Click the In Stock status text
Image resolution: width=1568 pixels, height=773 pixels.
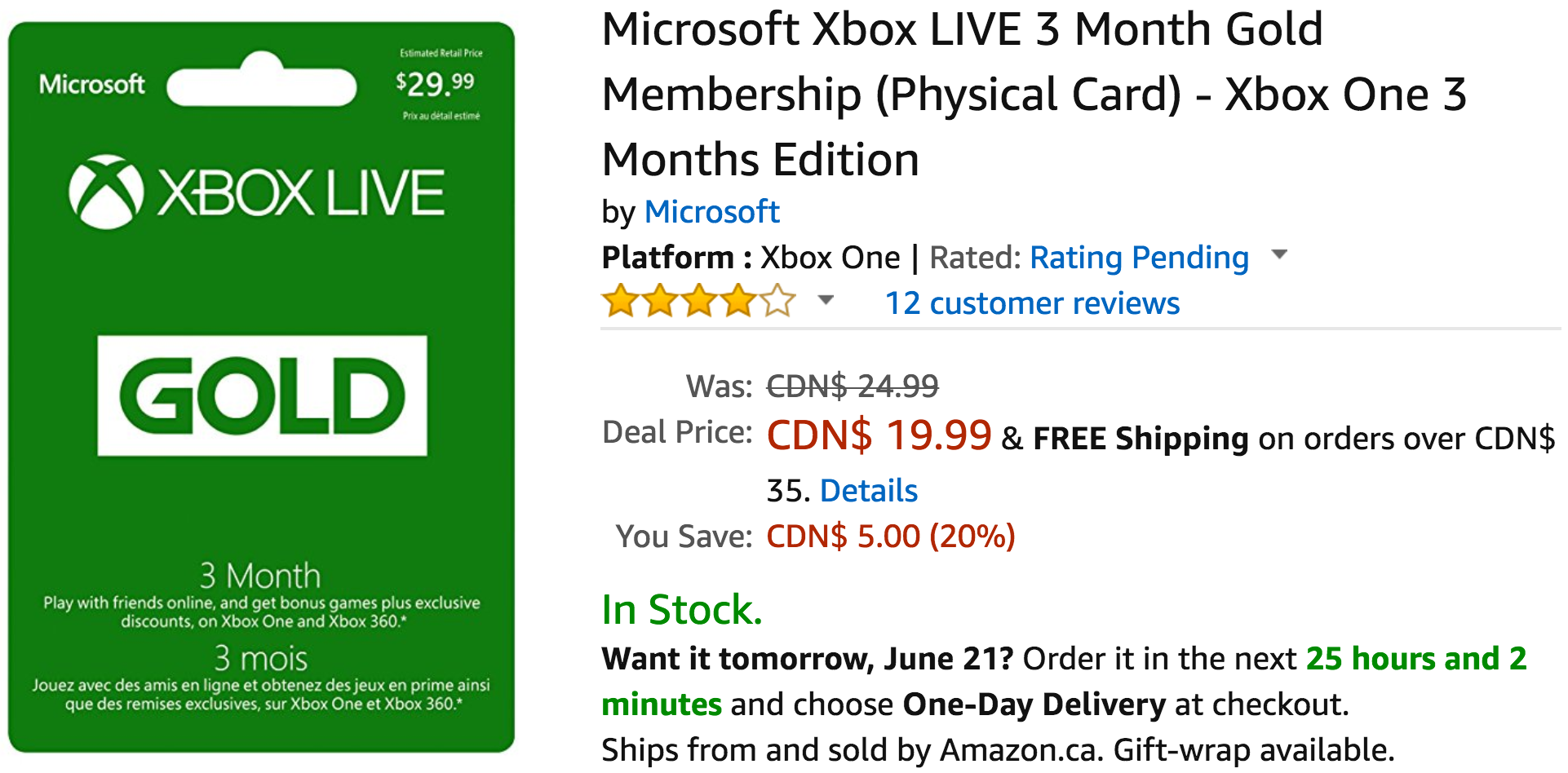click(x=681, y=610)
